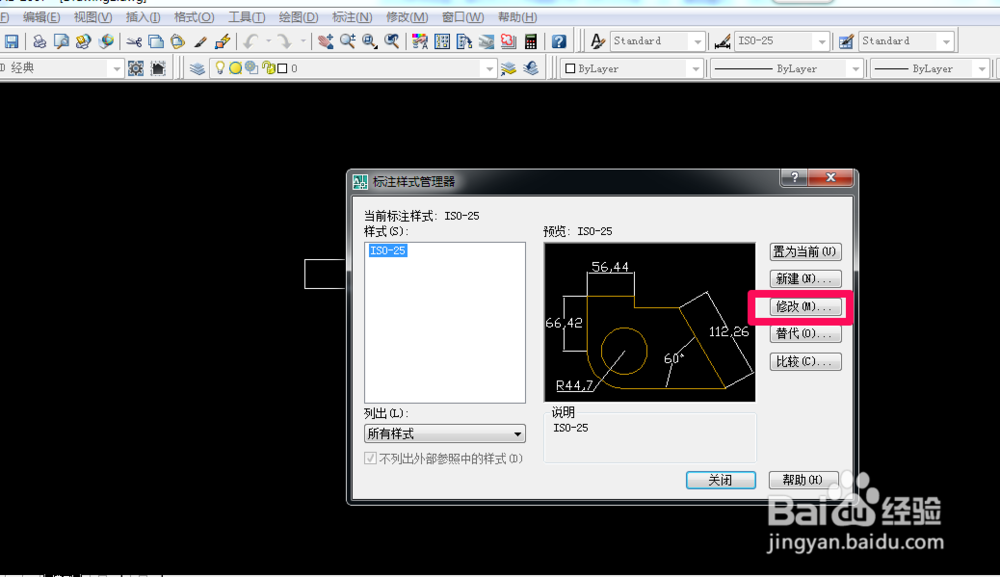The height and width of the screenshot is (577, 1000).
Task: Click the Publish icon
Action: click(x=83, y=42)
